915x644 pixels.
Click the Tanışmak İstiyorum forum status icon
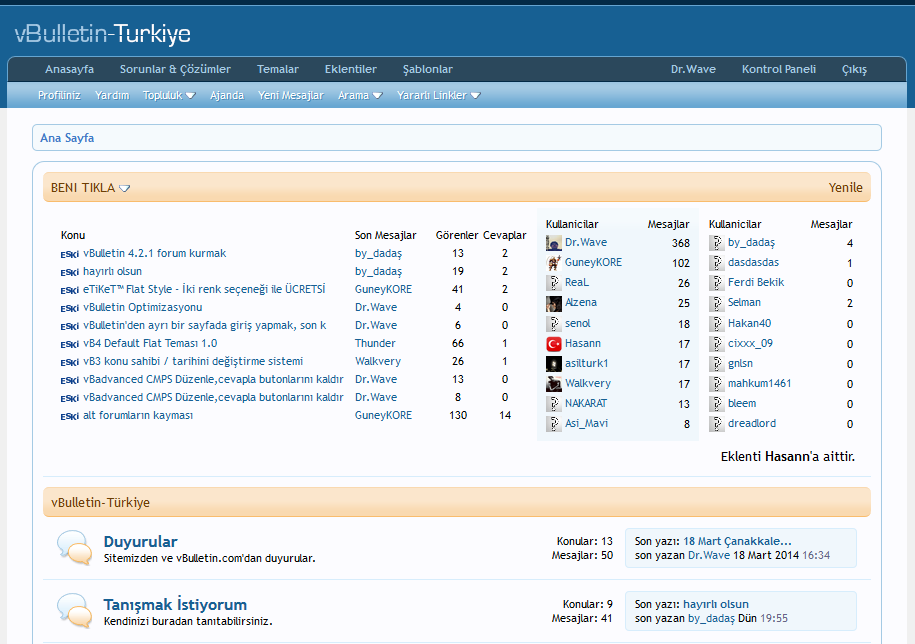tap(75, 611)
